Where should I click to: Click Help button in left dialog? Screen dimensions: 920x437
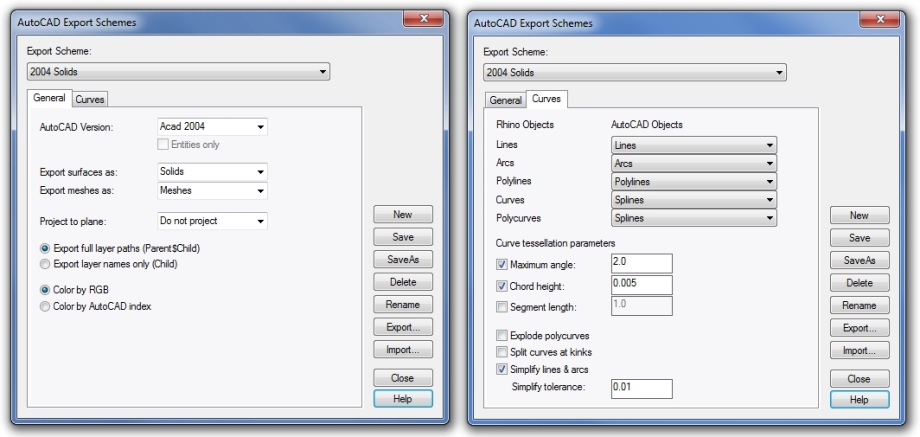403,399
